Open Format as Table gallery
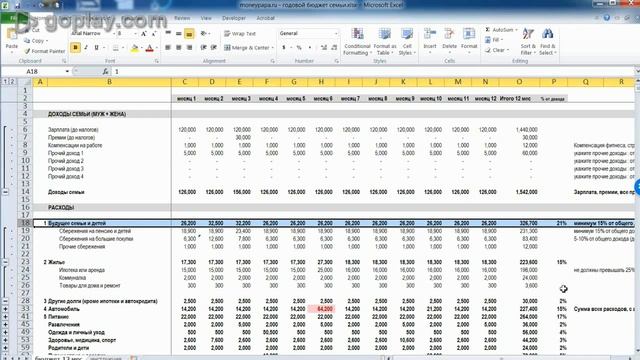 coord(385,42)
